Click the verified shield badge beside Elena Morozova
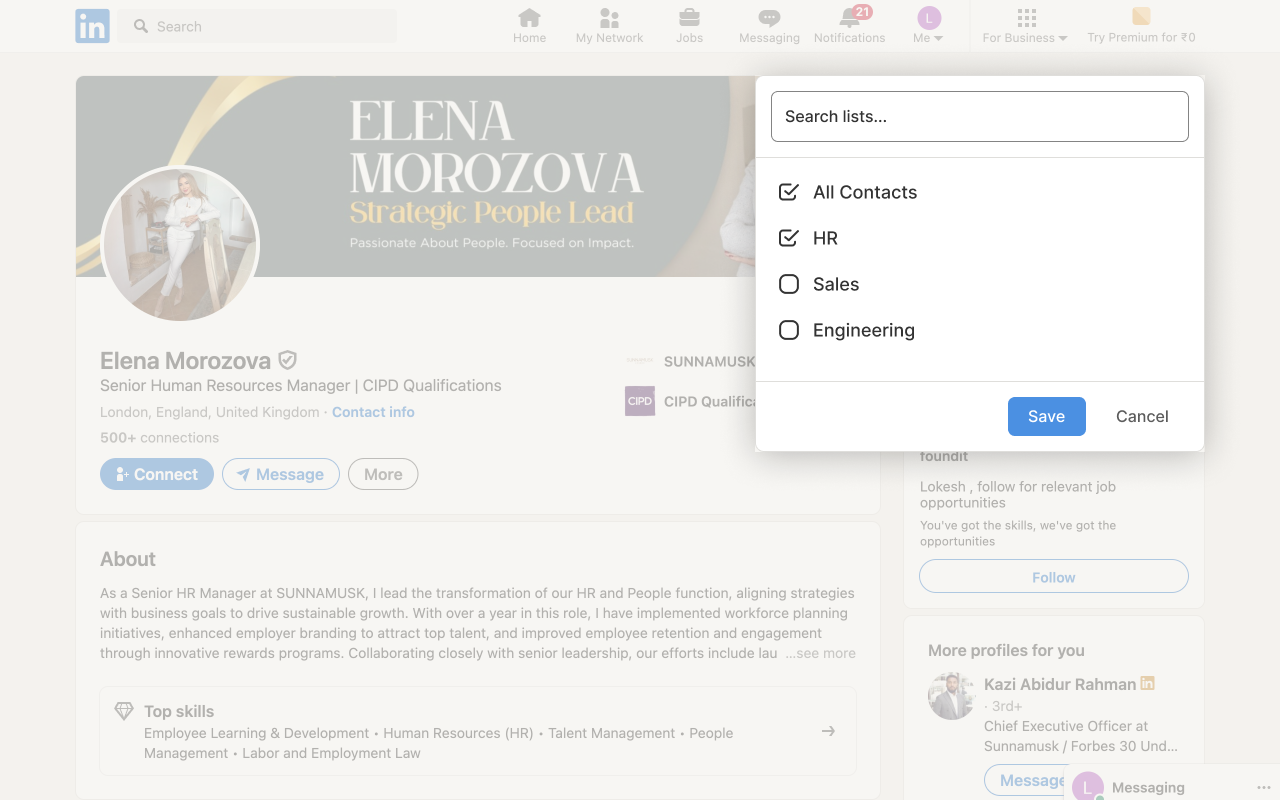 287,360
